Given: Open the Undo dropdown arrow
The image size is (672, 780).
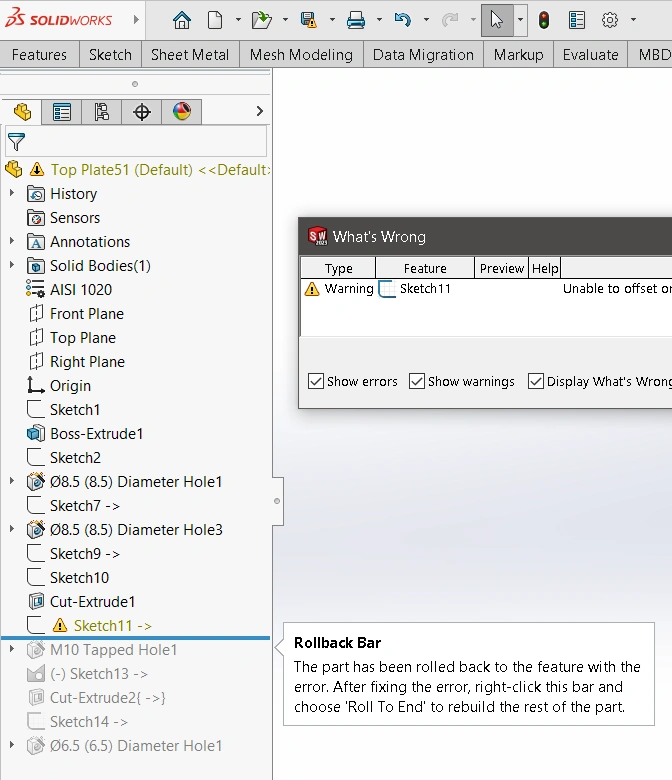Looking at the screenshot, I should 426,20.
